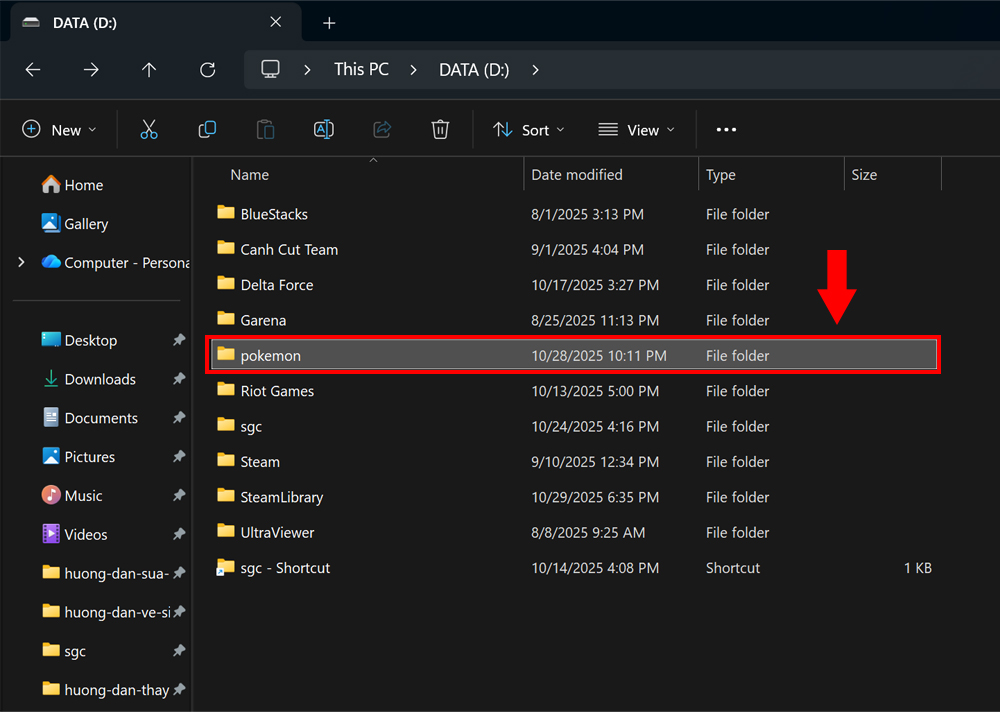Click the Refresh button
The width and height of the screenshot is (1000, 712).
(208, 70)
